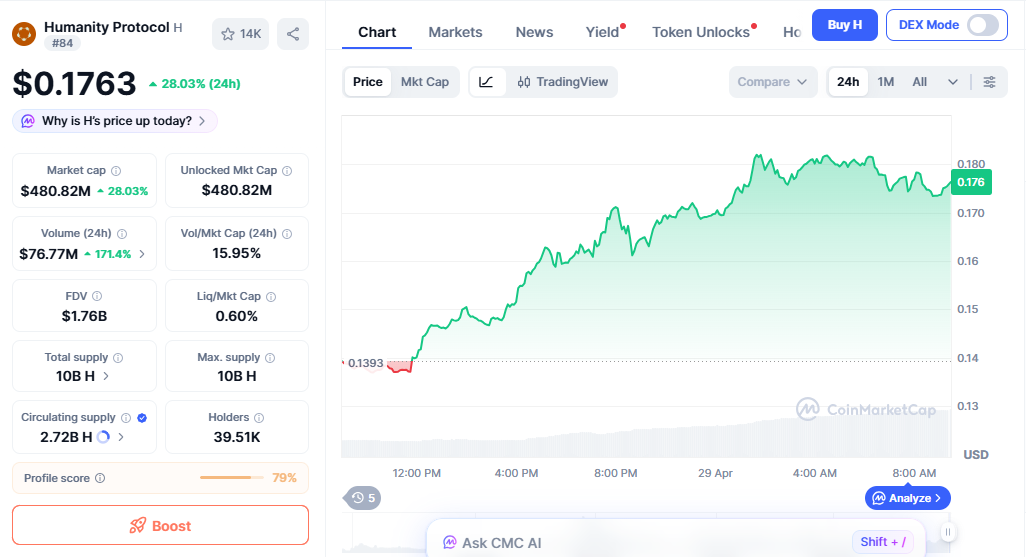The width and height of the screenshot is (1026, 557).
Task: Click the Market cap info icon
Action: coord(116,171)
